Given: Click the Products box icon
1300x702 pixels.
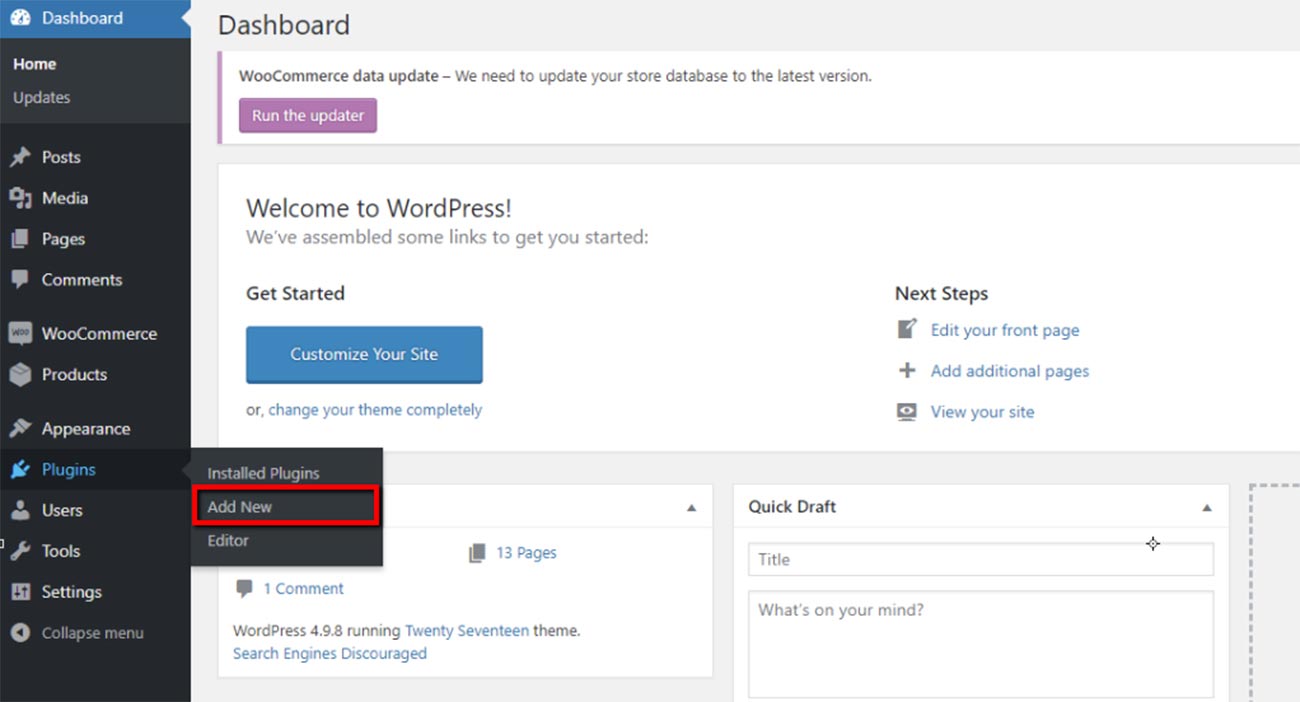Looking at the screenshot, I should tap(20, 374).
